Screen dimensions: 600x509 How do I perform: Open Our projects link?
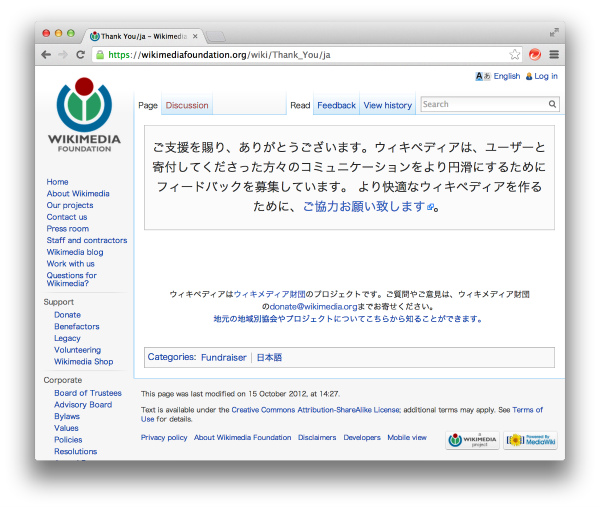[70, 206]
